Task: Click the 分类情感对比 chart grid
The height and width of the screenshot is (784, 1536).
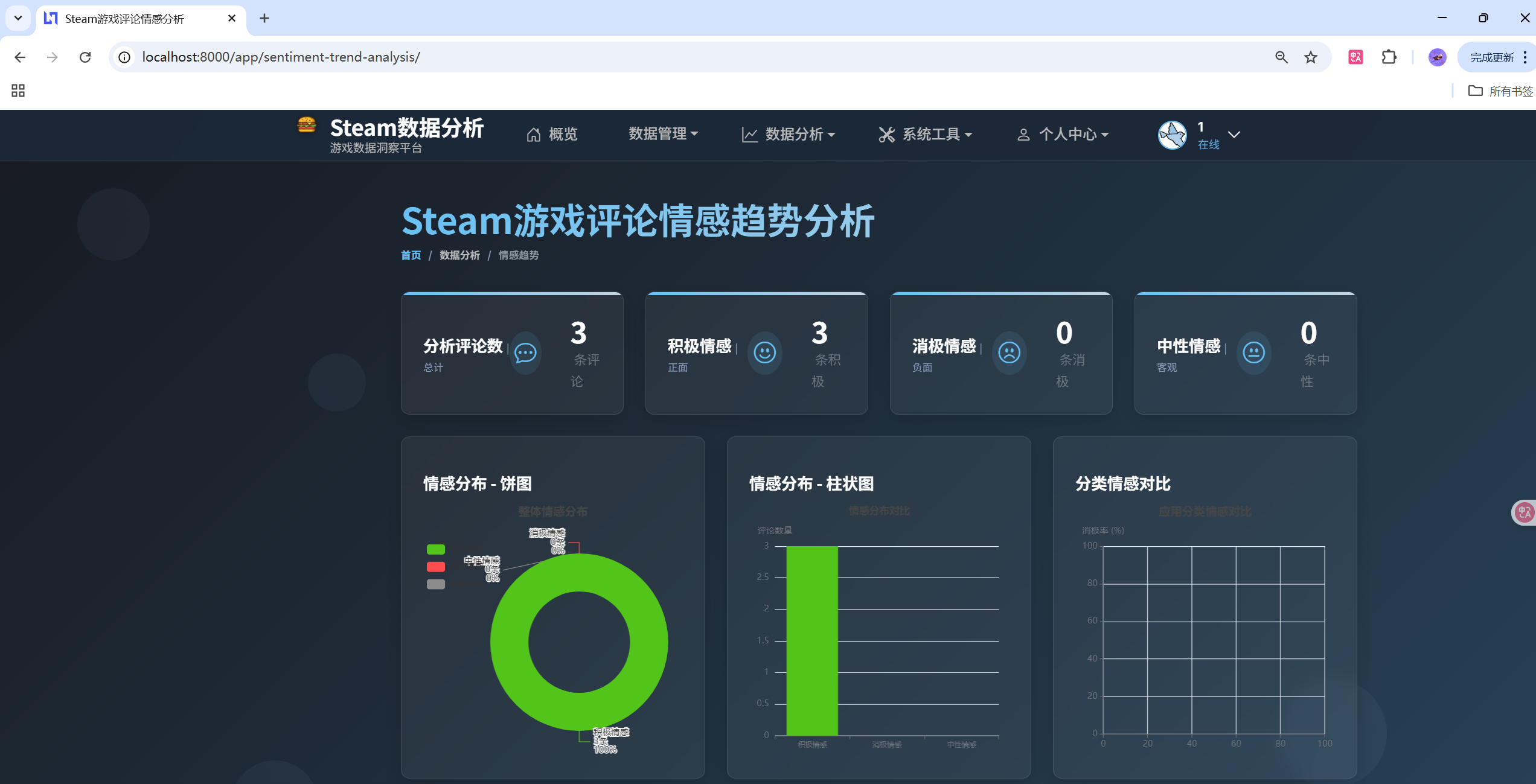Action: [x=1214, y=640]
